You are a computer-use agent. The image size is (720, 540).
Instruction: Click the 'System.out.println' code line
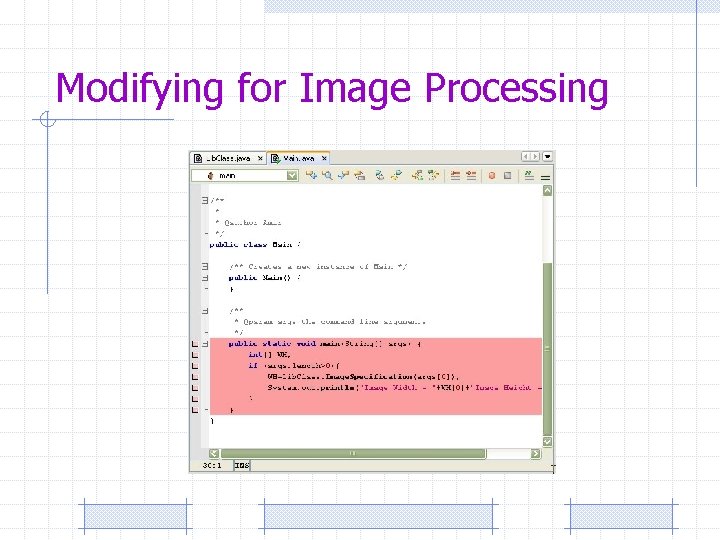coord(404,388)
